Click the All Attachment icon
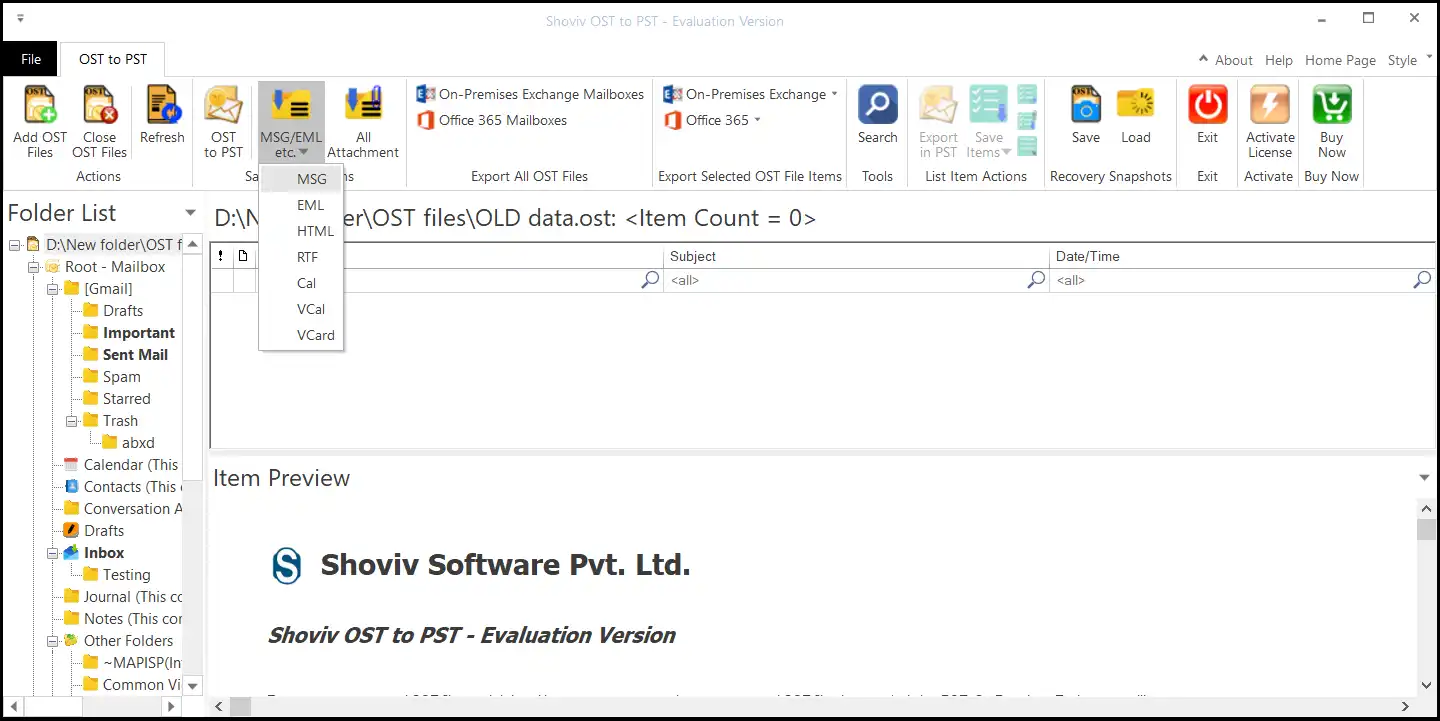Screen dimensions: 1440x721 pyautogui.click(x=363, y=105)
